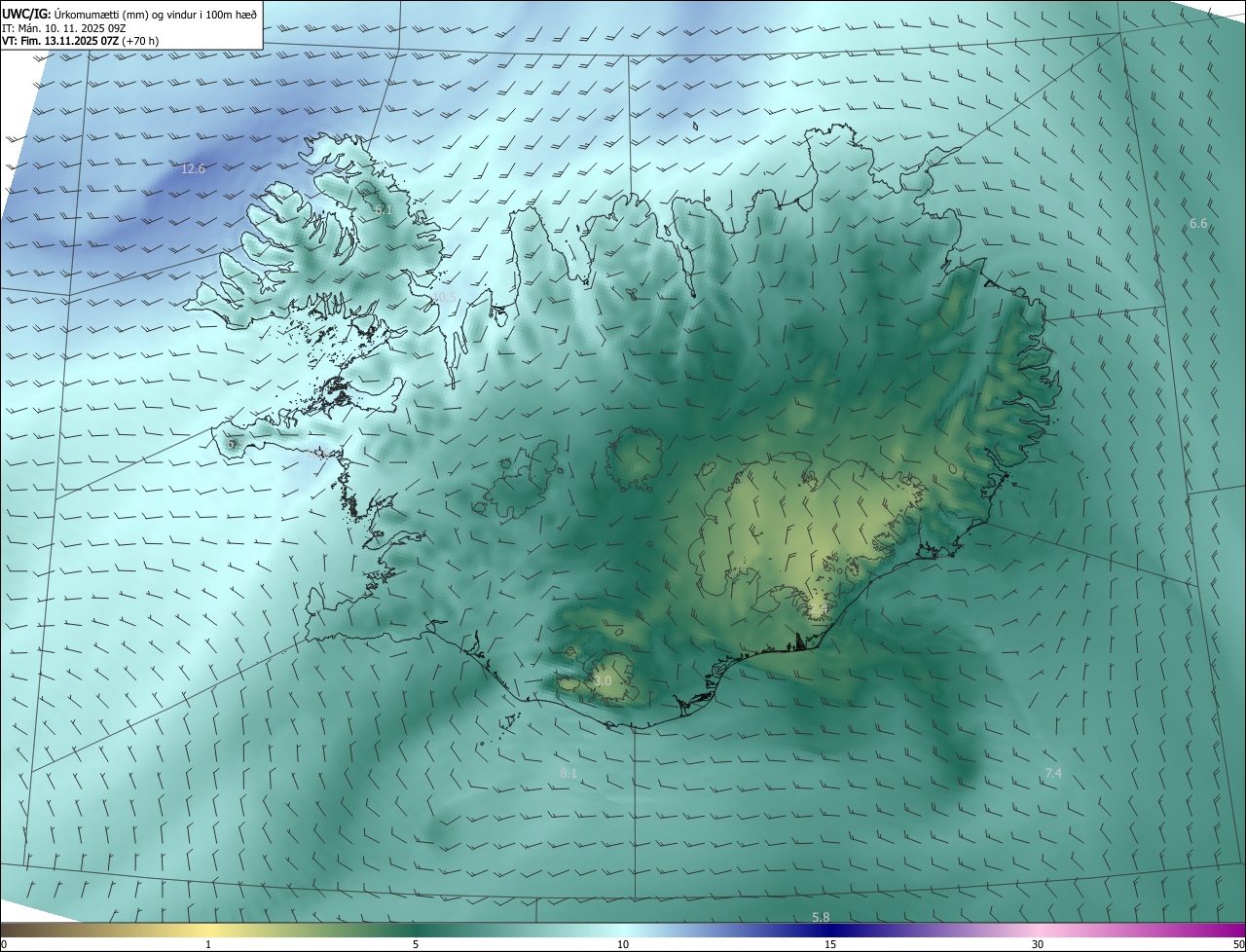Click the 10 tick on the color scale
The image size is (1246, 952).
(623, 945)
